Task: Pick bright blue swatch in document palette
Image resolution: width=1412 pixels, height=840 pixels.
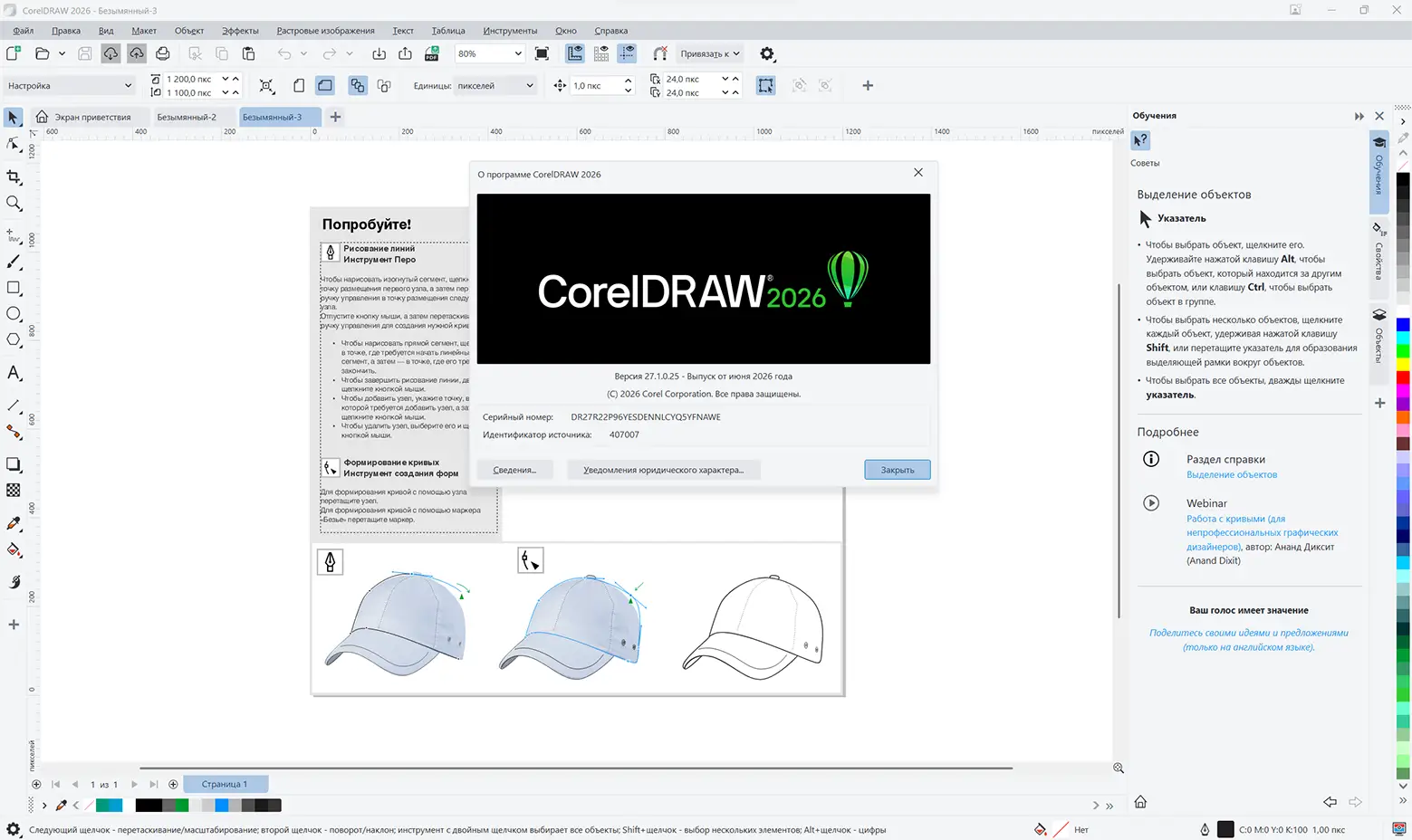Action: pos(222,805)
